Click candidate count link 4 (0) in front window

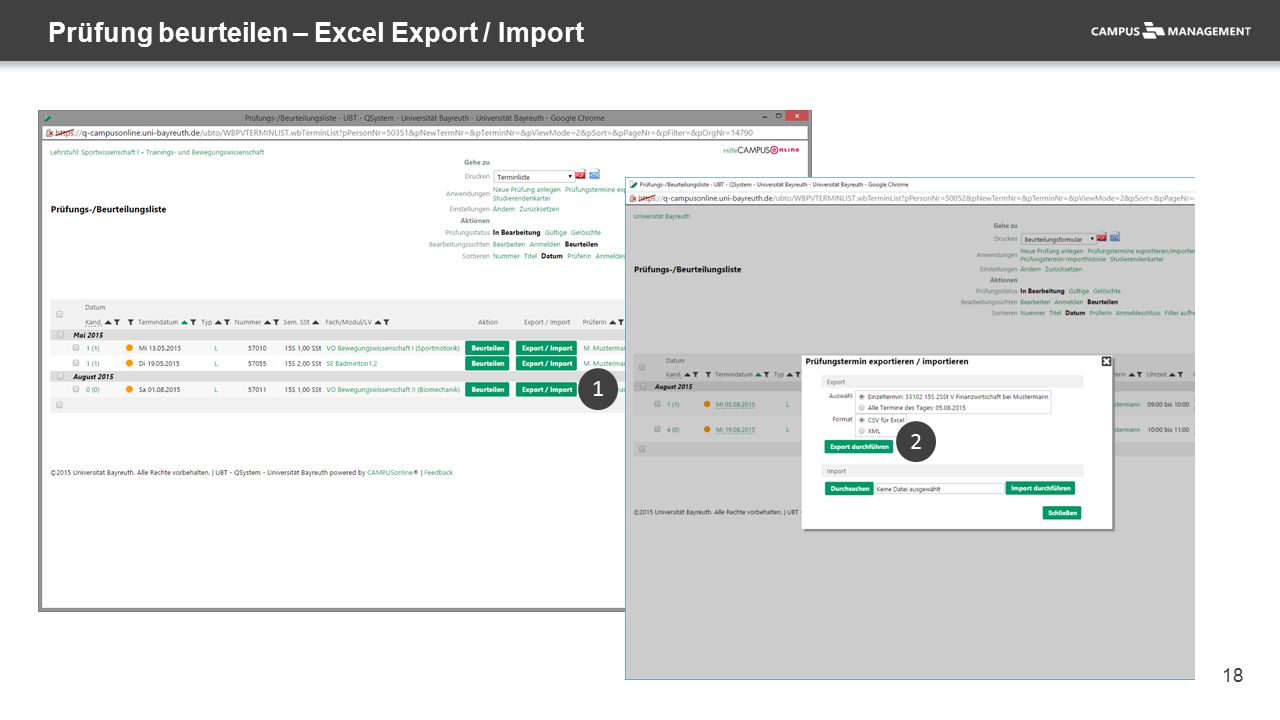point(673,429)
